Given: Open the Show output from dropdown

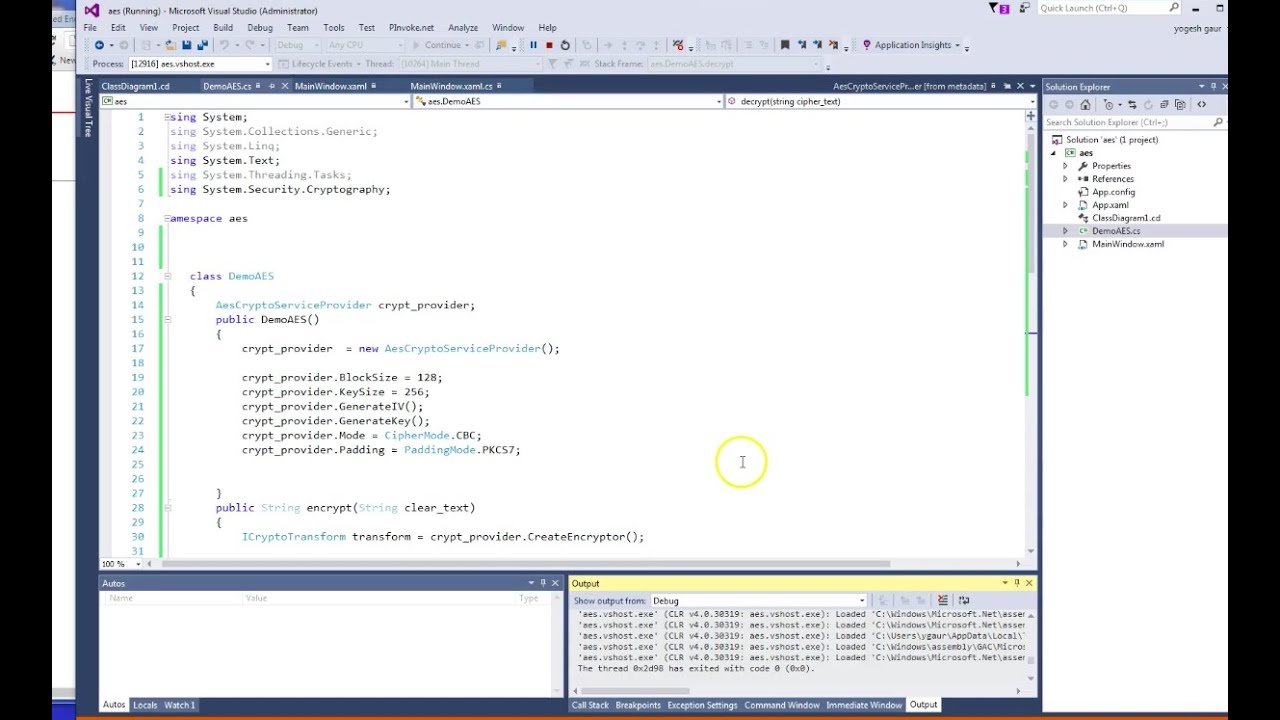Looking at the screenshot, I should coord(759,601).
